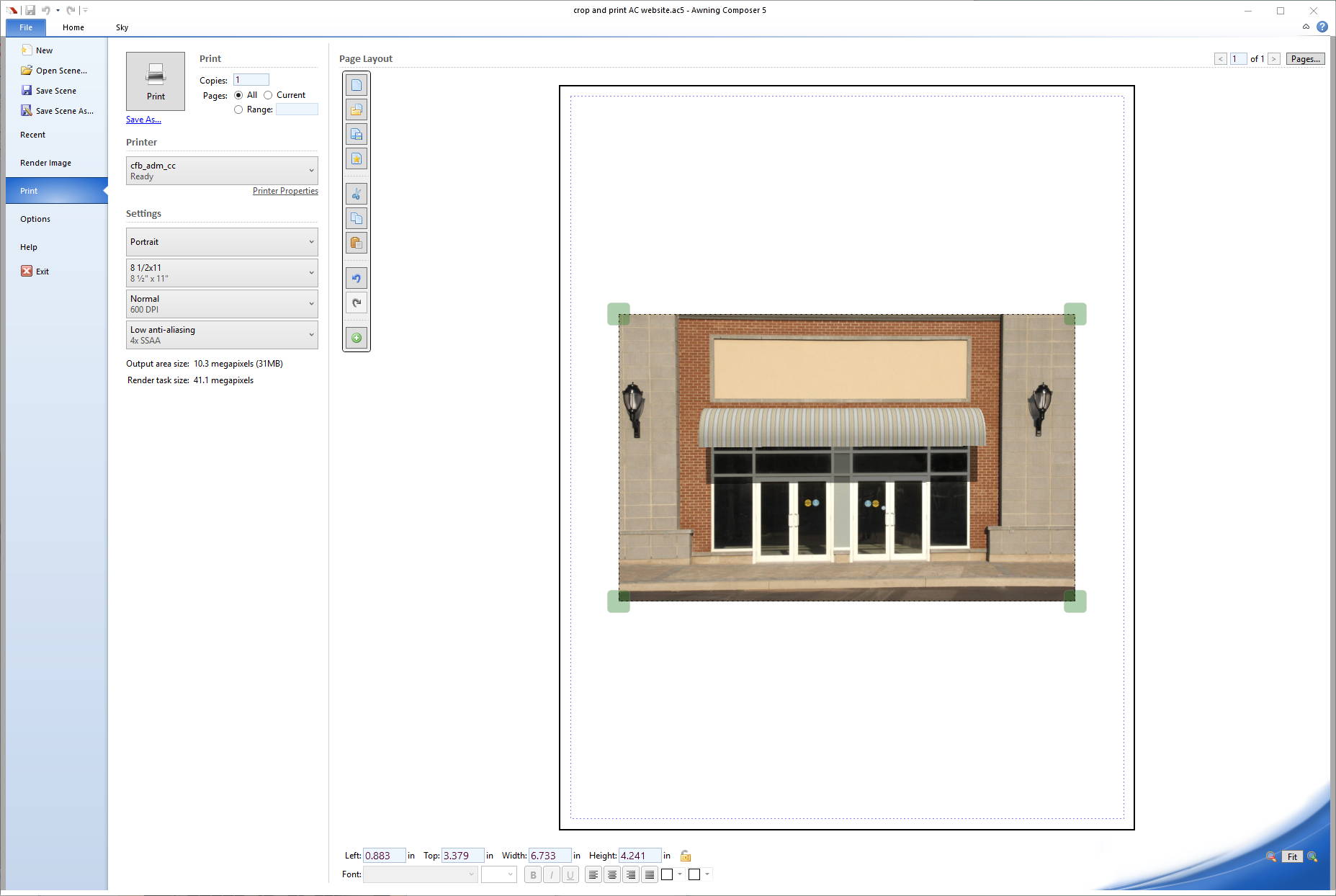
Task: Open the Printer Properties link
Action: click(285, 191)
